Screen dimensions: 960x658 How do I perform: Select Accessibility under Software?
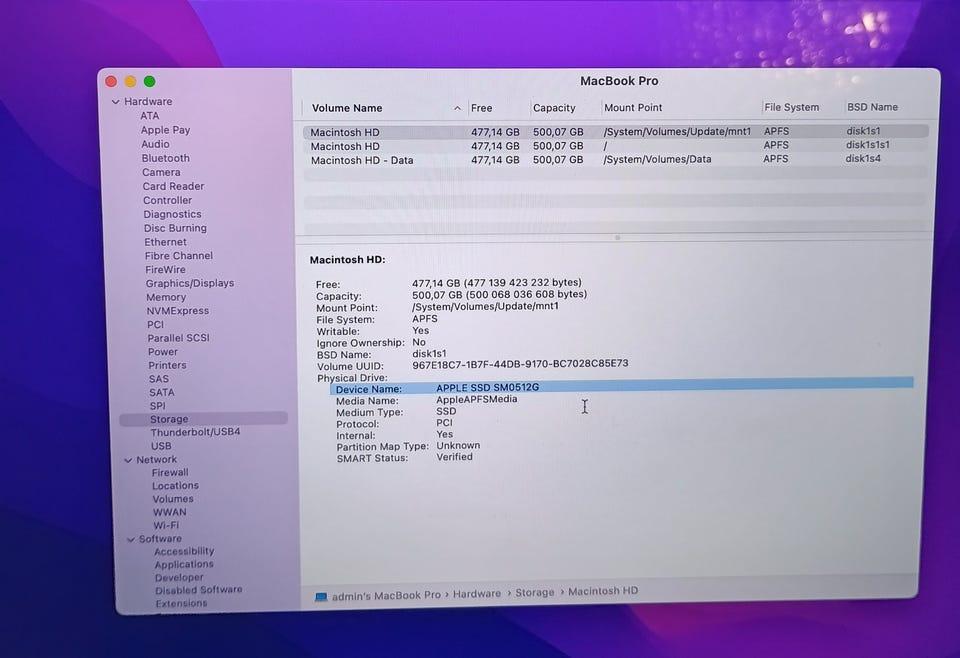[184, 551]
